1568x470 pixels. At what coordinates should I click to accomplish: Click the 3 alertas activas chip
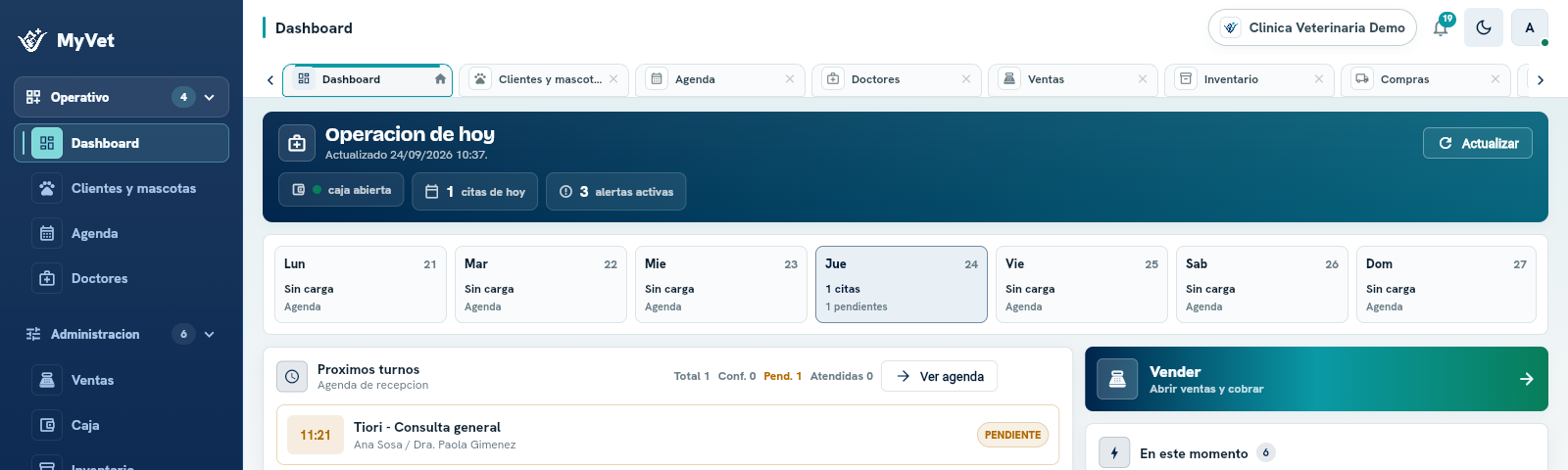[x=616, y=192]
